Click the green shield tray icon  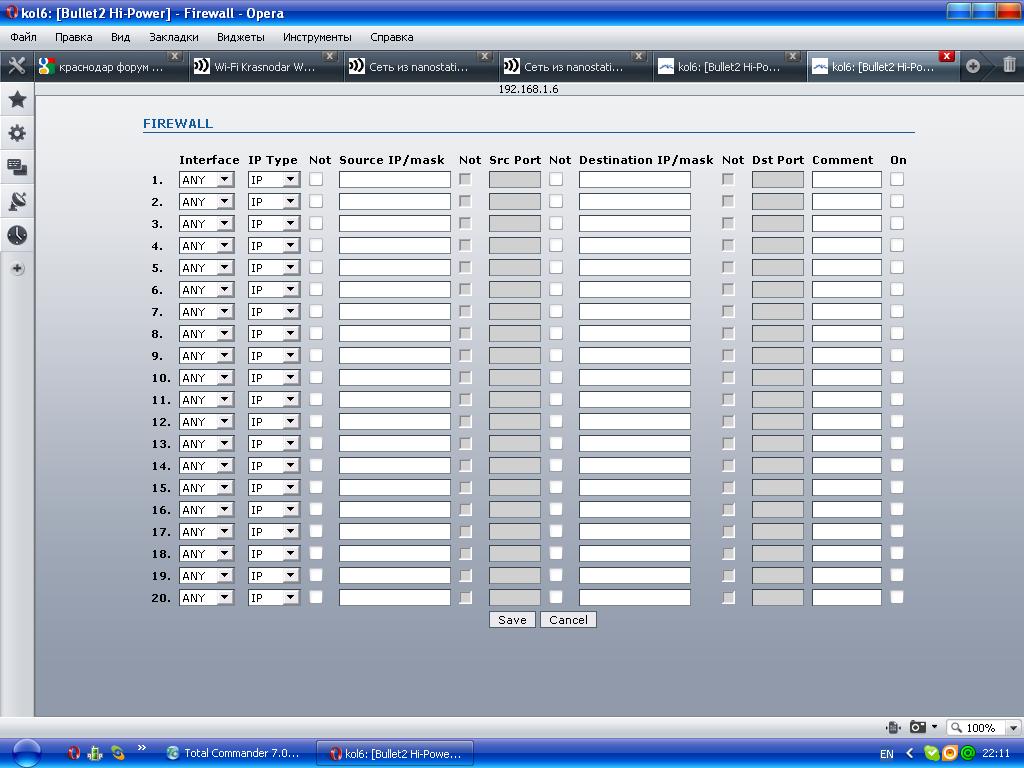[931, 753]
